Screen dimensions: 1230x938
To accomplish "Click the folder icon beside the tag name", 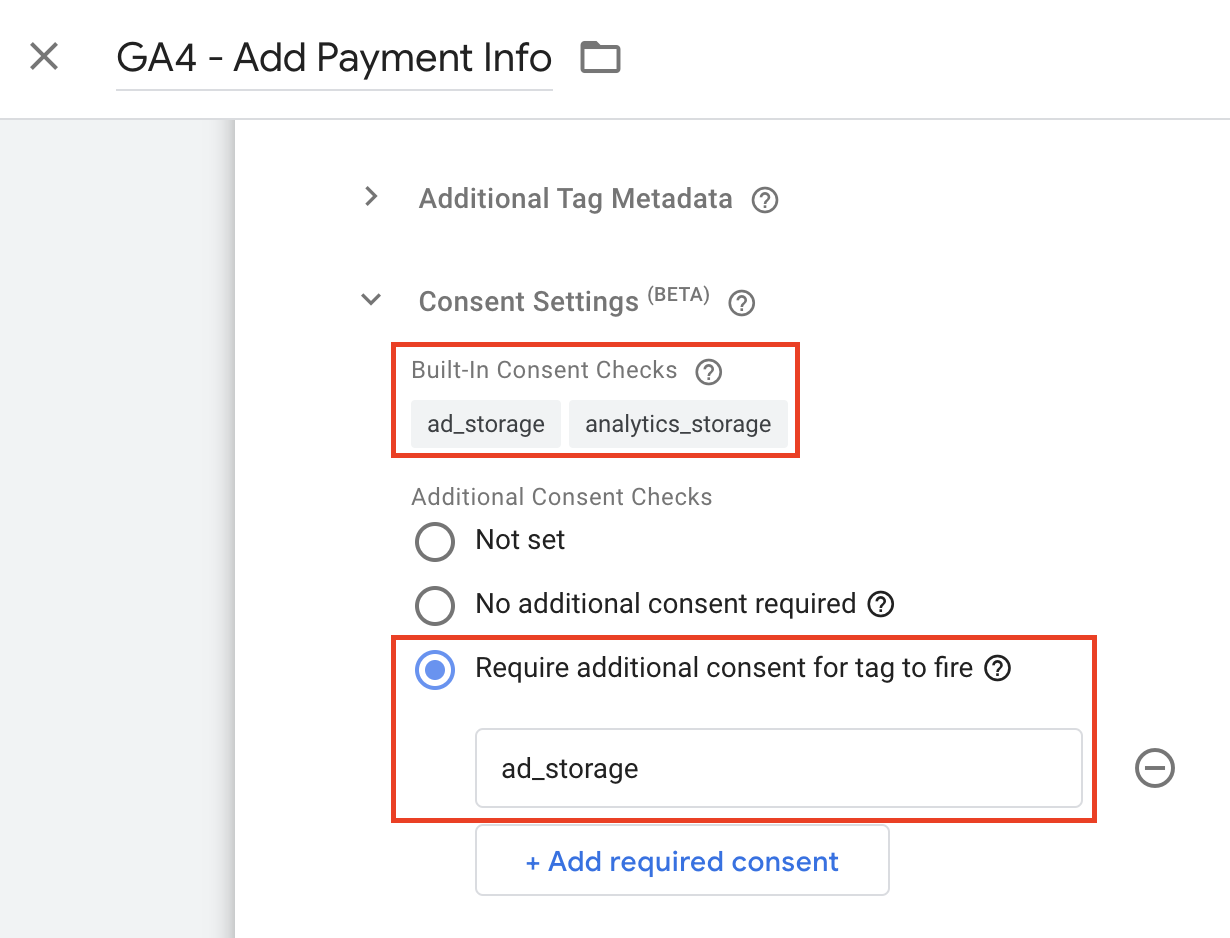I will click(600, 58).
